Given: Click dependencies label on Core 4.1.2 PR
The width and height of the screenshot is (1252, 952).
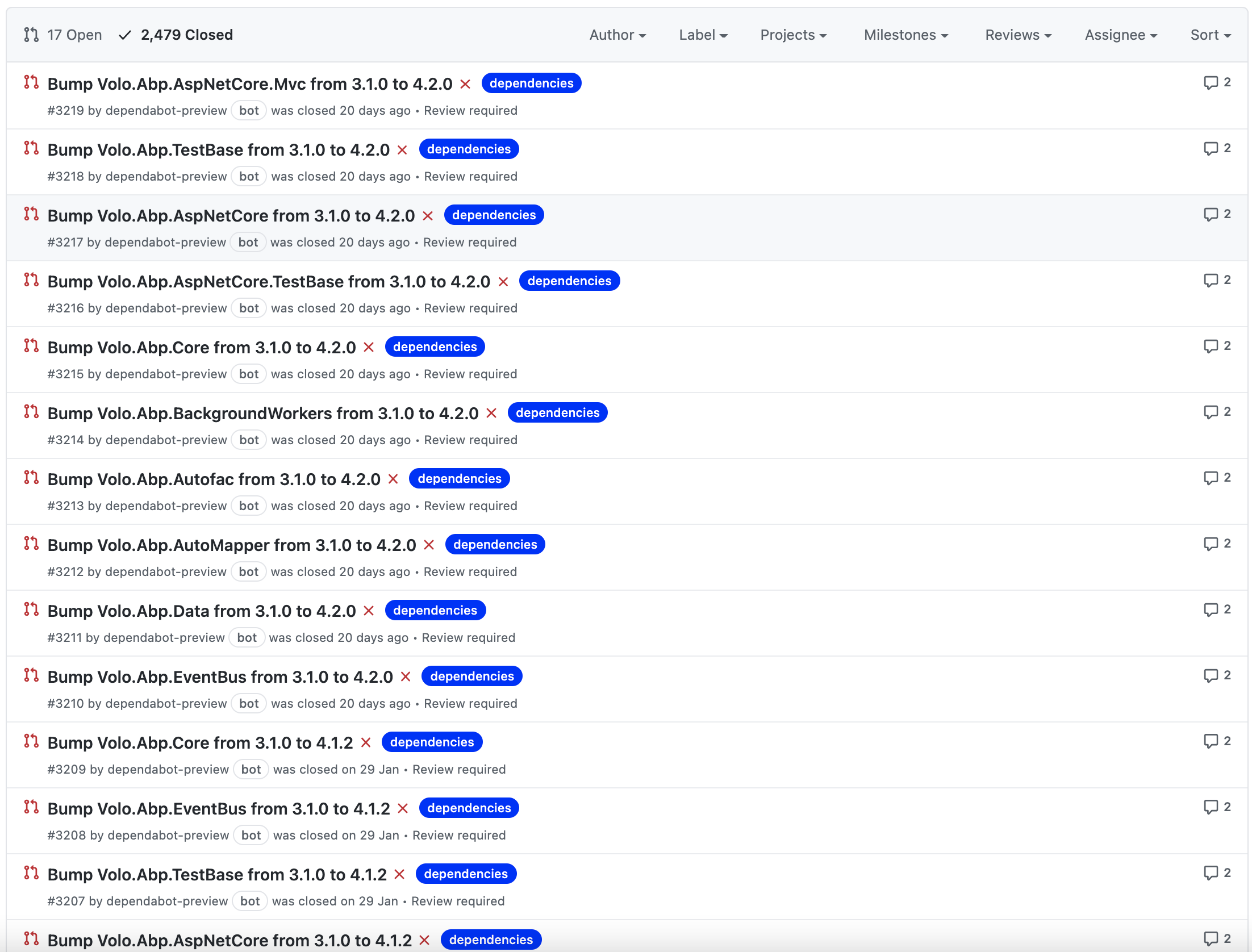Looking at the screenshot, I should [432, 742].
